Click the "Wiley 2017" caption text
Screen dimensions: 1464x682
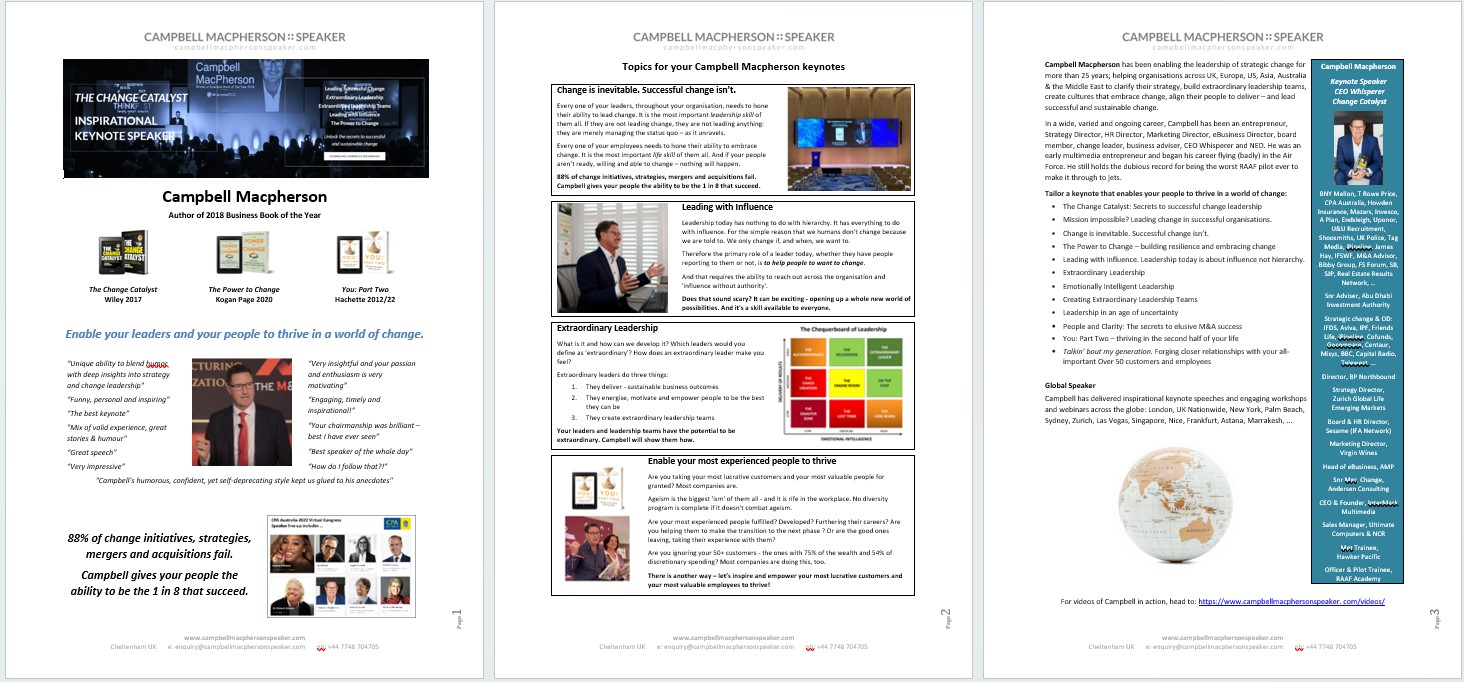click(123, 299)
